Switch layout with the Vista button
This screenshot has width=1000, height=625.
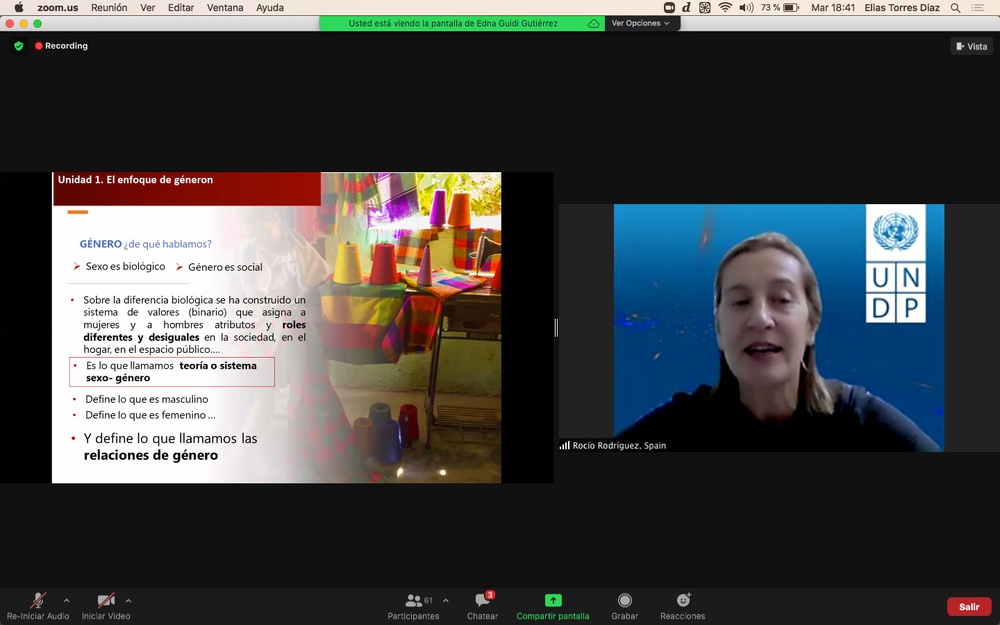coord(971,46)
